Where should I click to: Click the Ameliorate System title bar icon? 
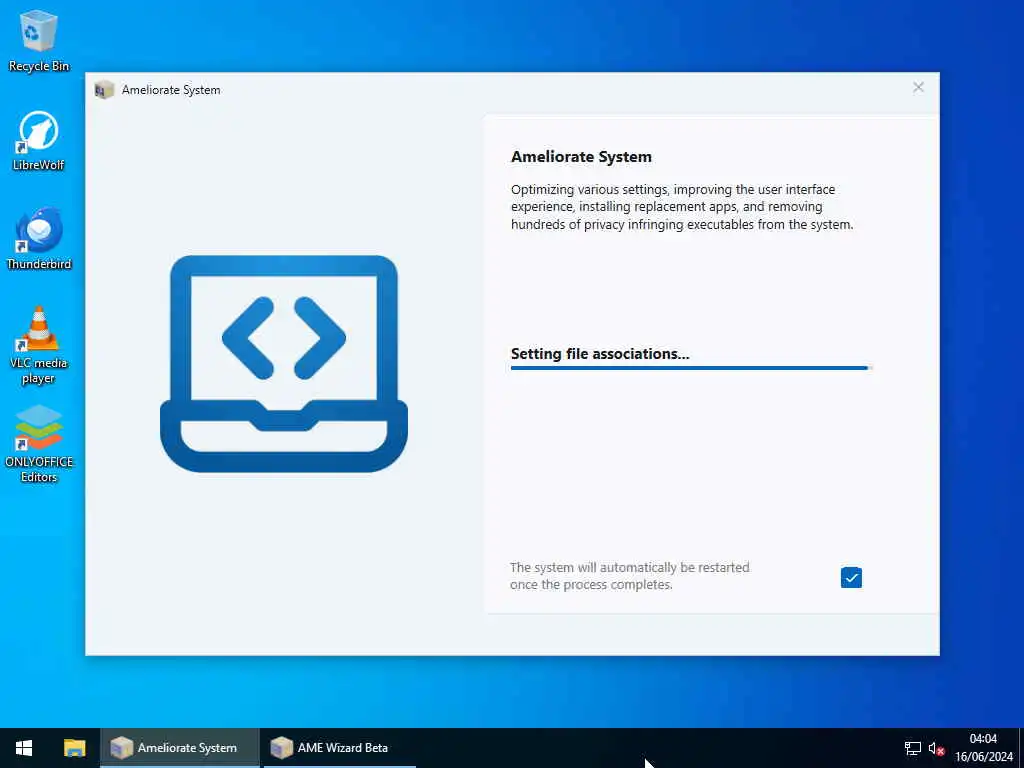click(104, 89)
